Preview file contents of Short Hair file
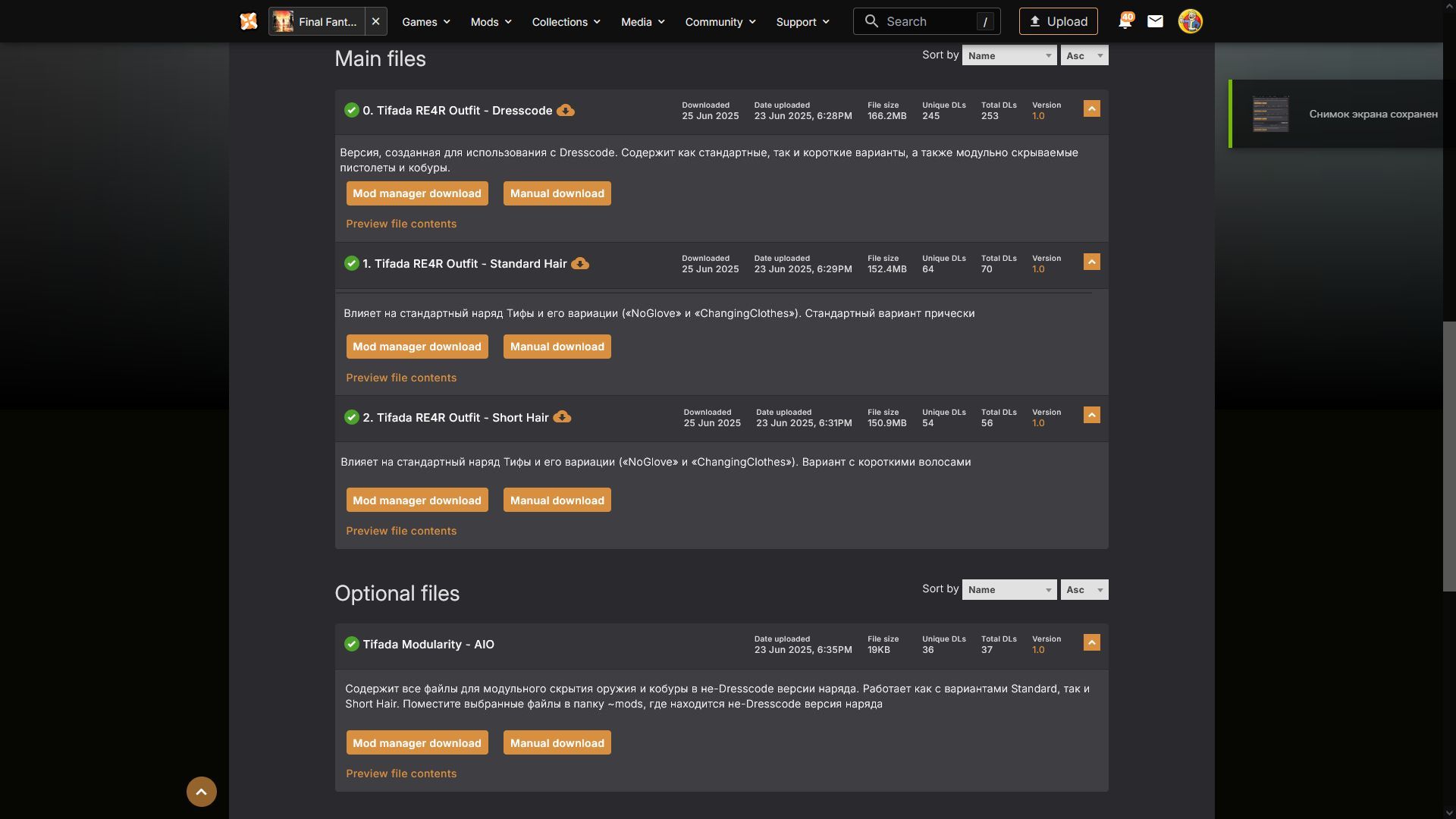This screenshot has height=819, width=1456. point(401,531)
